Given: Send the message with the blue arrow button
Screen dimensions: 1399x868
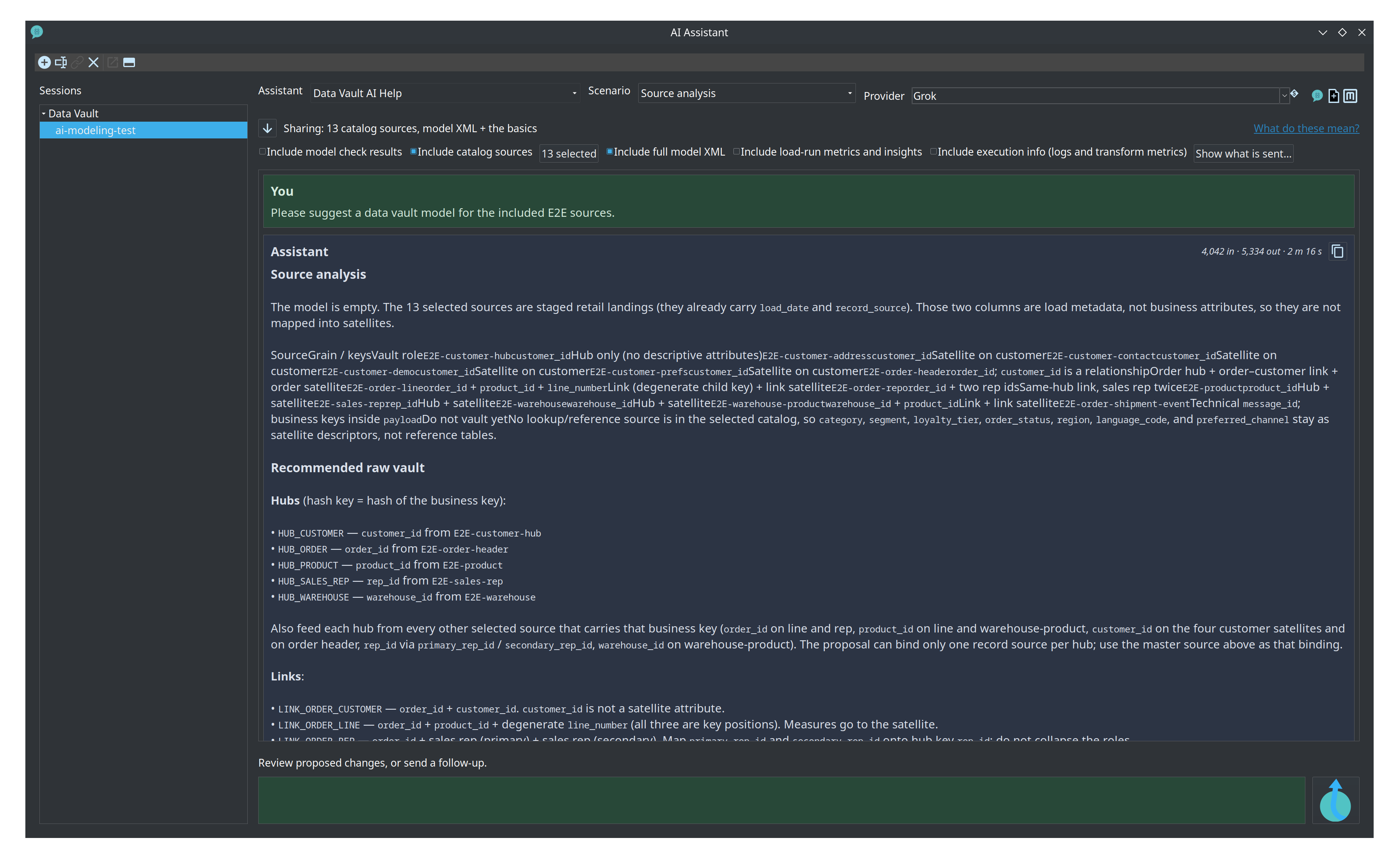Looking at the screenshot, I should tap(1335, 800).
